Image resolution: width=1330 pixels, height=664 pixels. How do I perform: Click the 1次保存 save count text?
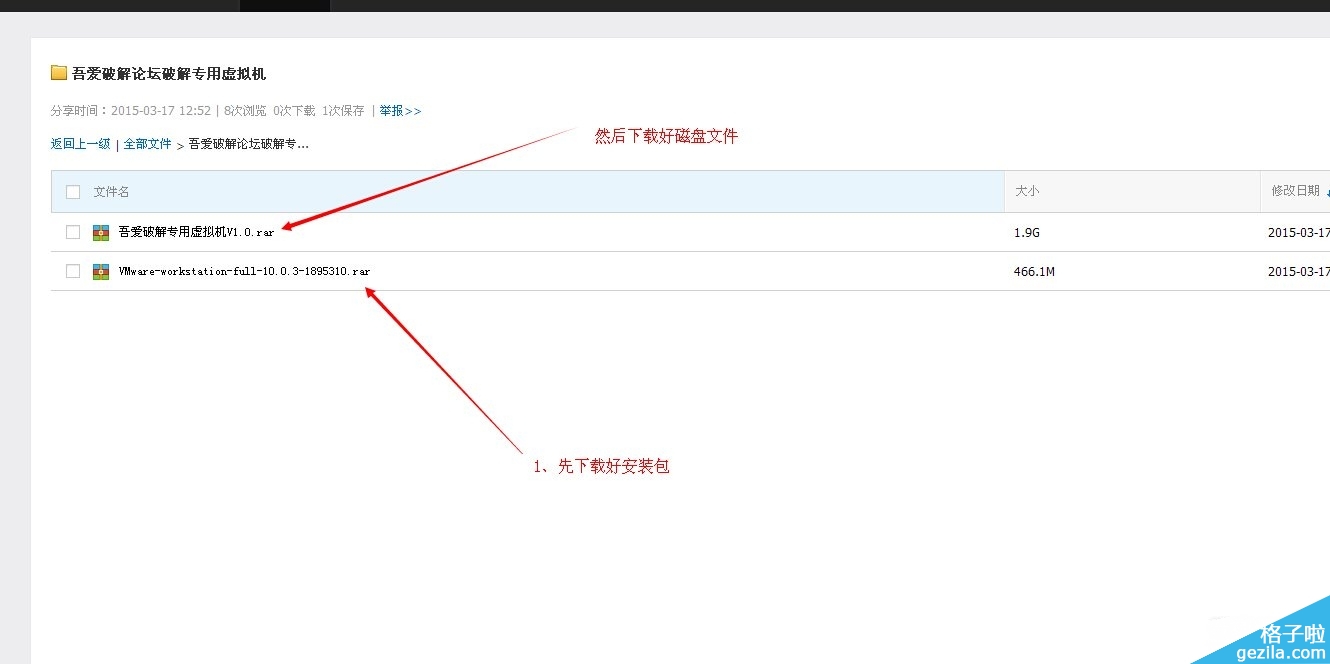tap(343, 111)
